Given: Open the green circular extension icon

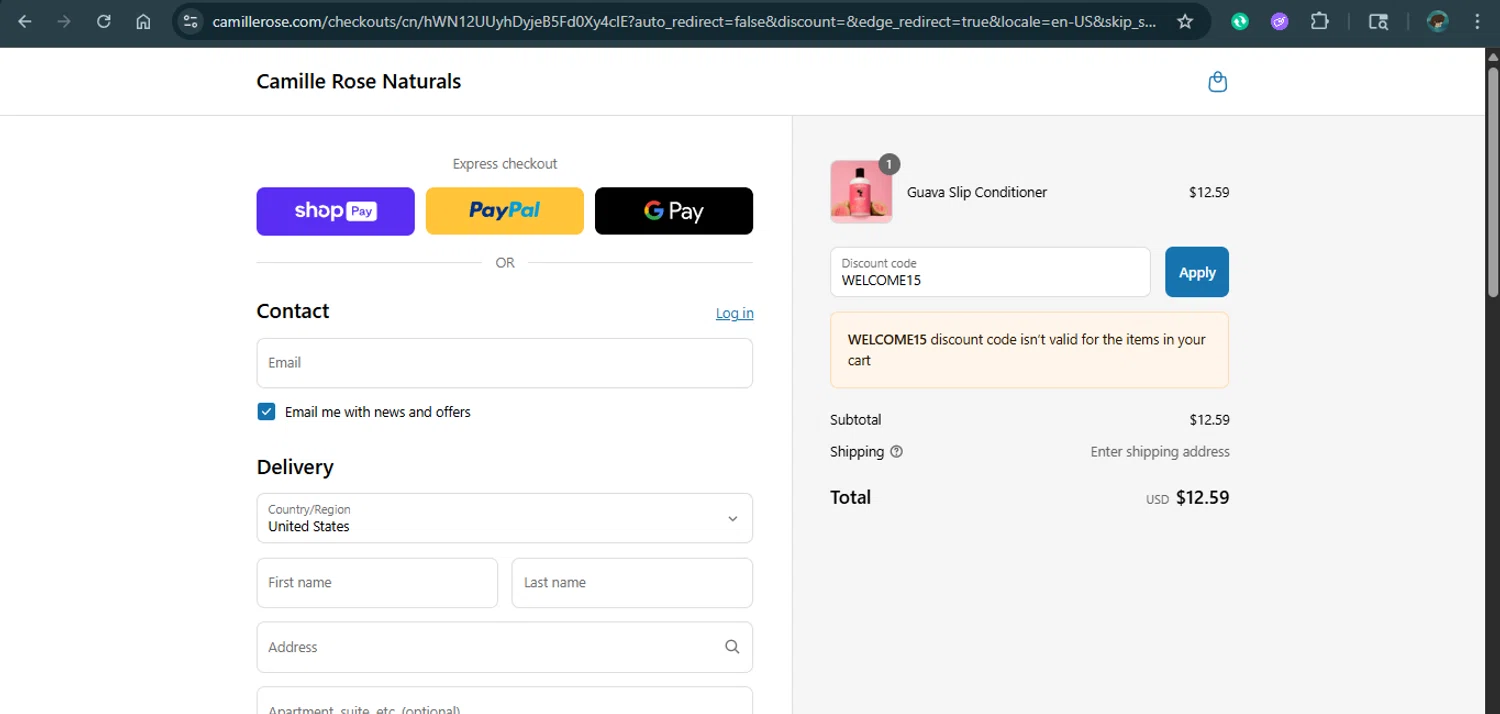Looking at the screenshot, I should pos(1240,21).
